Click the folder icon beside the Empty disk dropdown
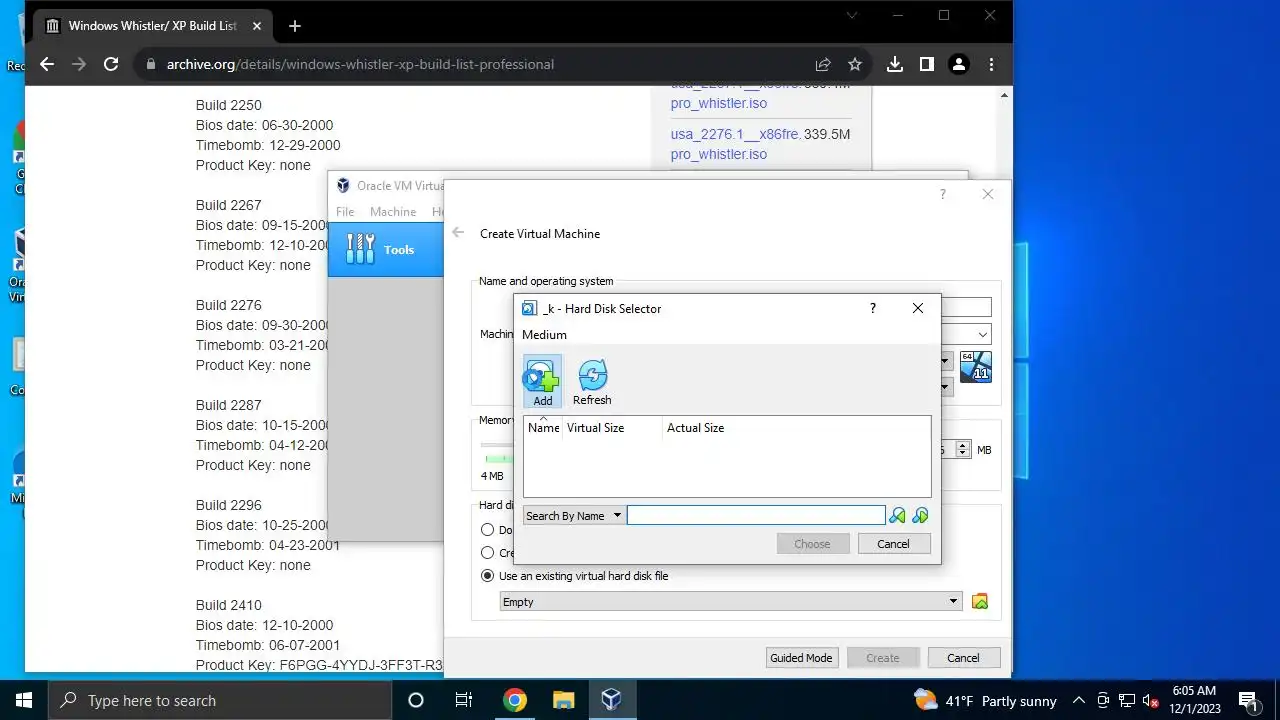Viewport: 1280px width, 720px height. [x=980, y=602]
